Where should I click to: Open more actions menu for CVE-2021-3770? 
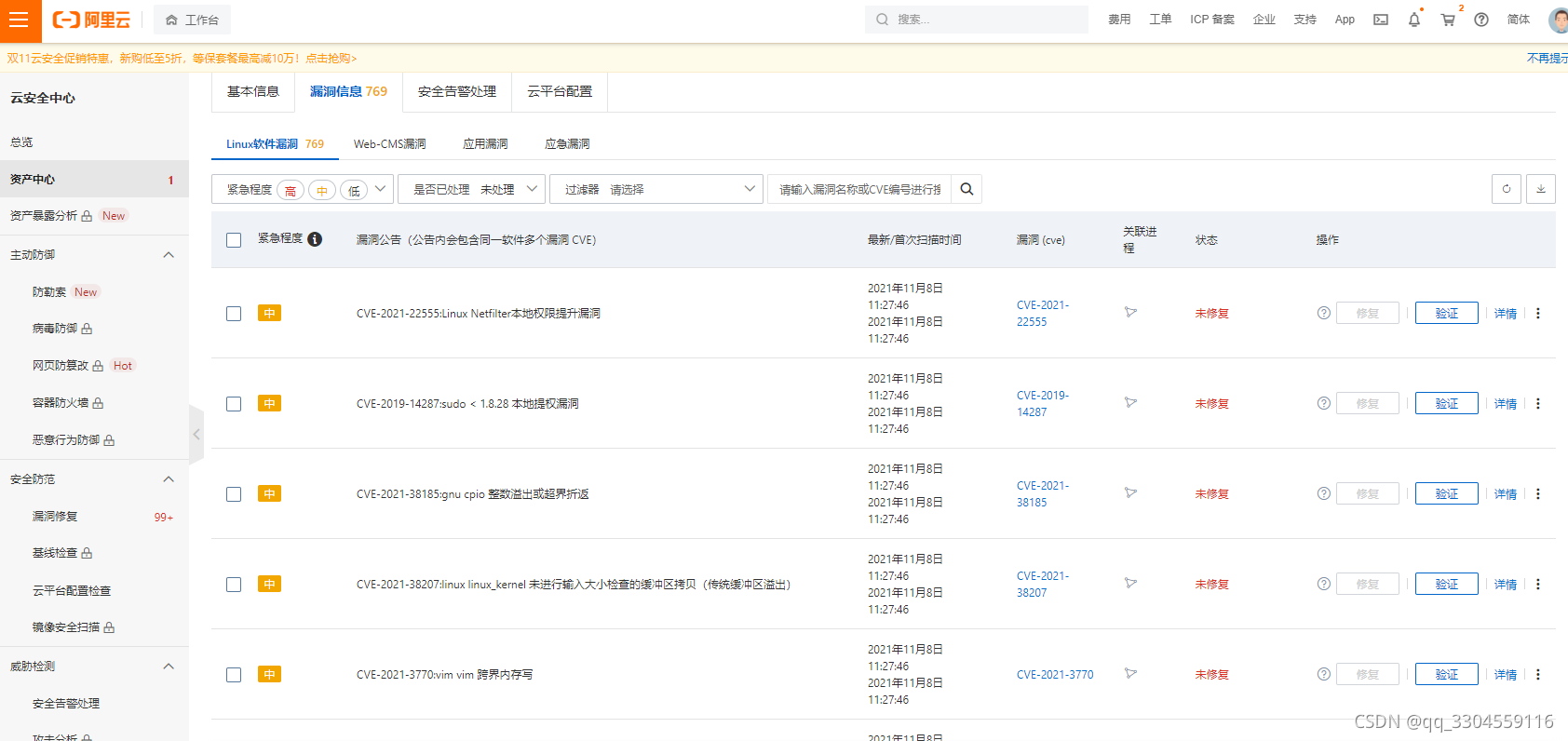pos(1538,675)
